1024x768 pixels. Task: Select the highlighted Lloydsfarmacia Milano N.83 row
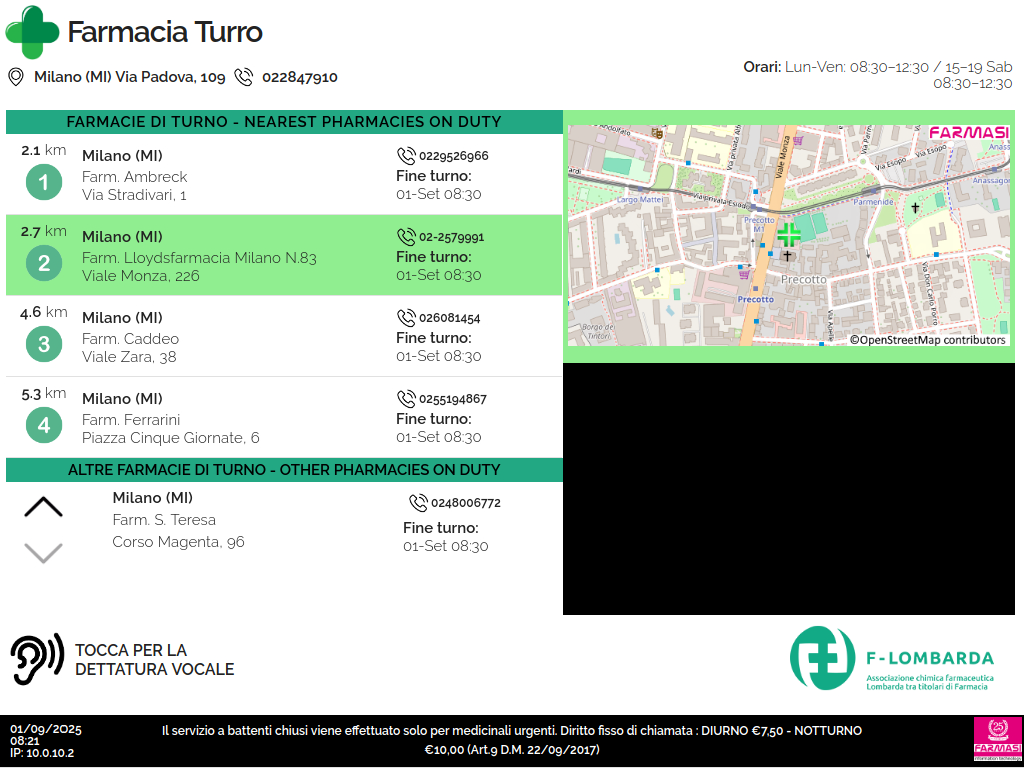[x=284, y=256]
